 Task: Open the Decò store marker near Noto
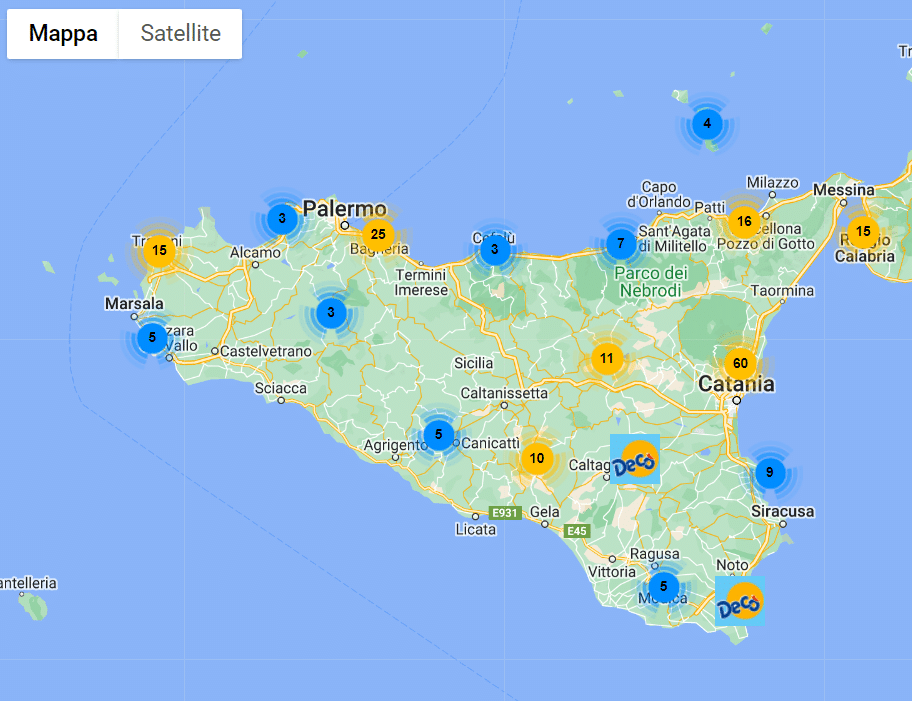(740, 602)
